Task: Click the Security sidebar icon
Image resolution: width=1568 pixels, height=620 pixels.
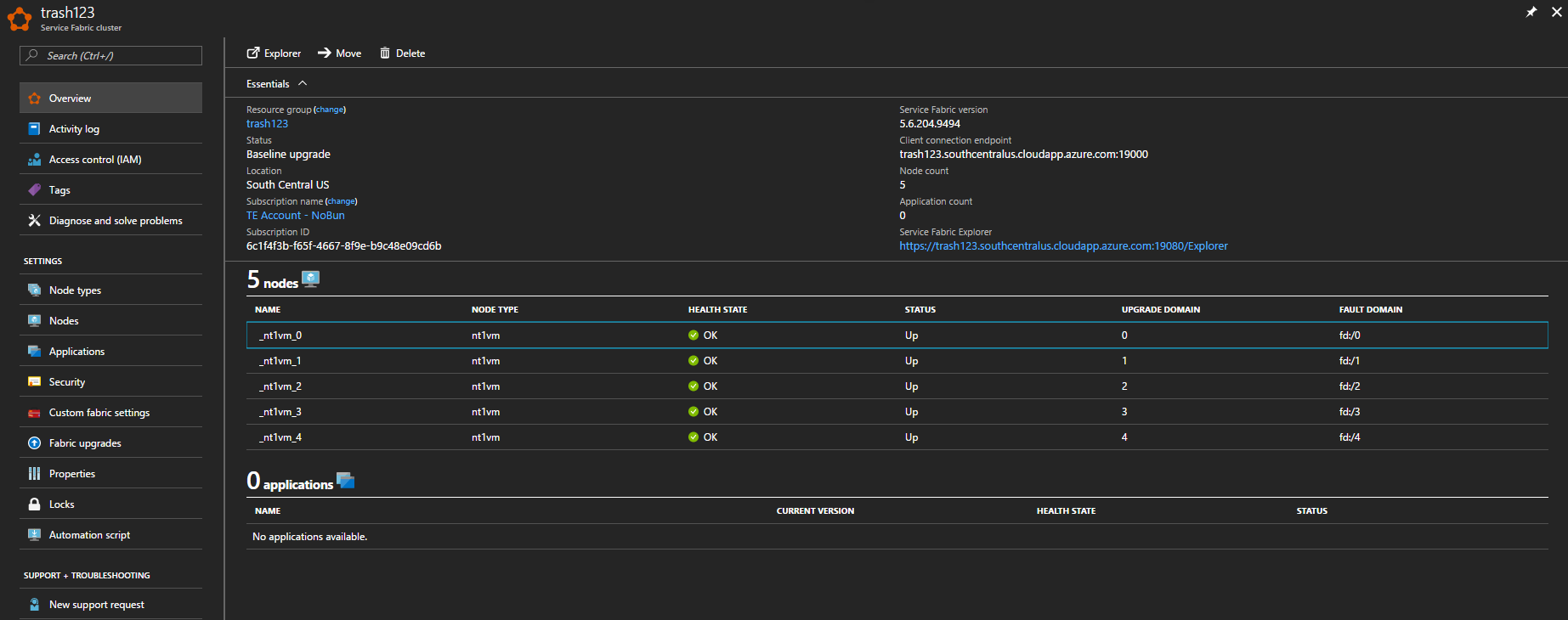Action: [x=34, y=381]
